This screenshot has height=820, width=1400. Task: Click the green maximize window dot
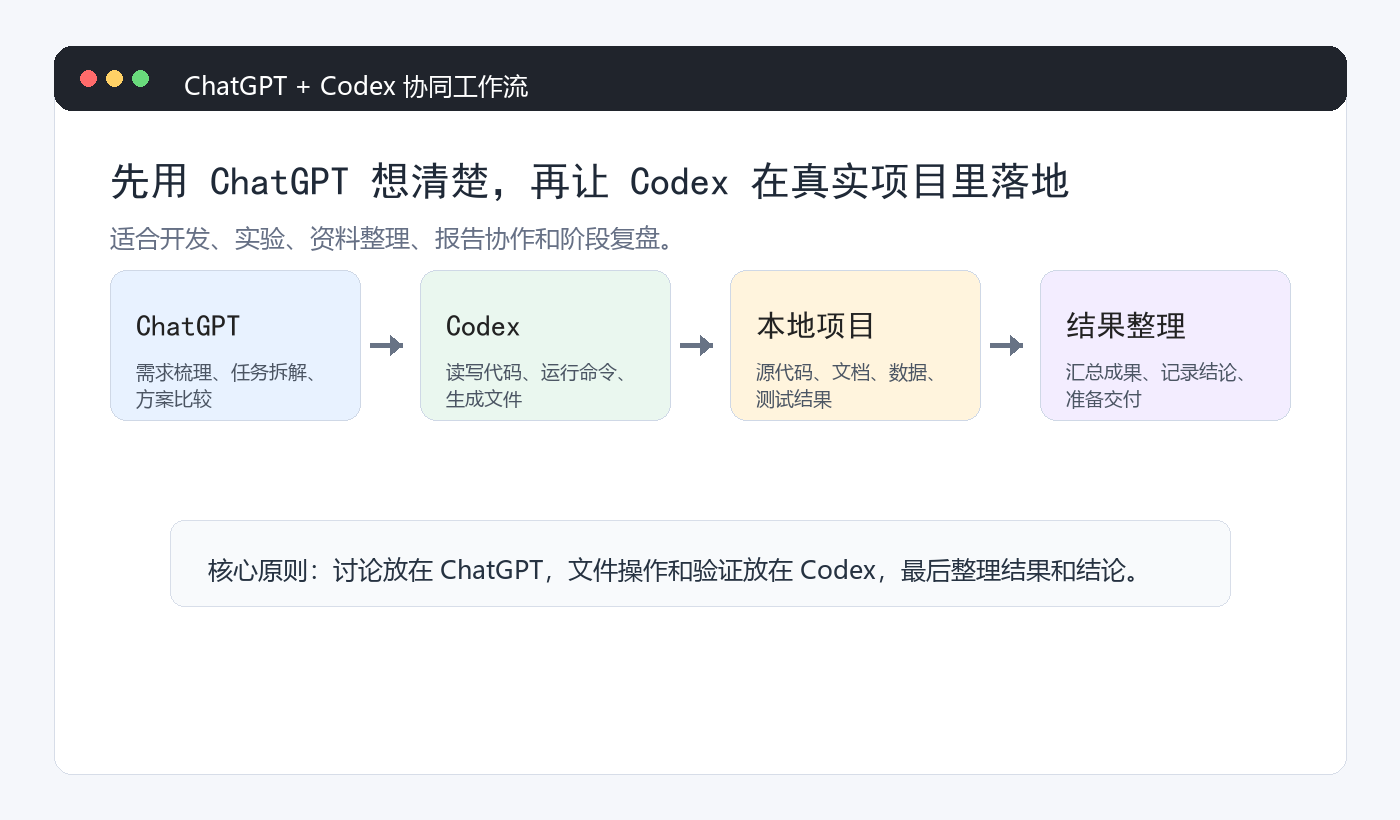(140, 78)
